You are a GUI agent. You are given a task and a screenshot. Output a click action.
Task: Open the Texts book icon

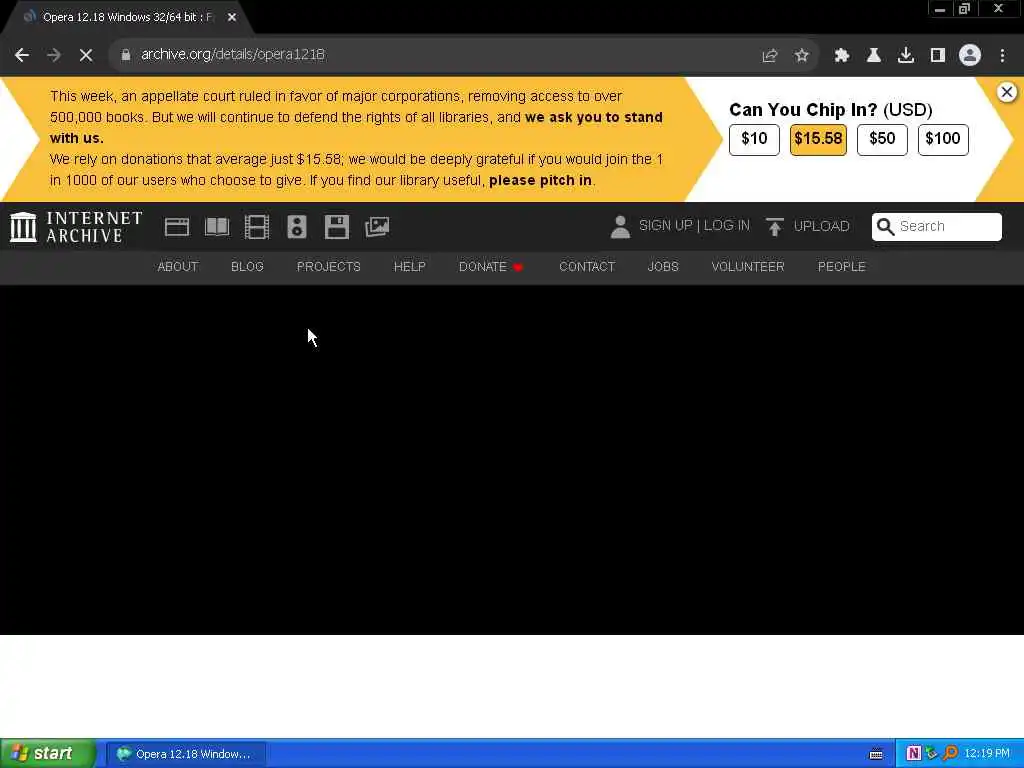[x=217, y=227]
